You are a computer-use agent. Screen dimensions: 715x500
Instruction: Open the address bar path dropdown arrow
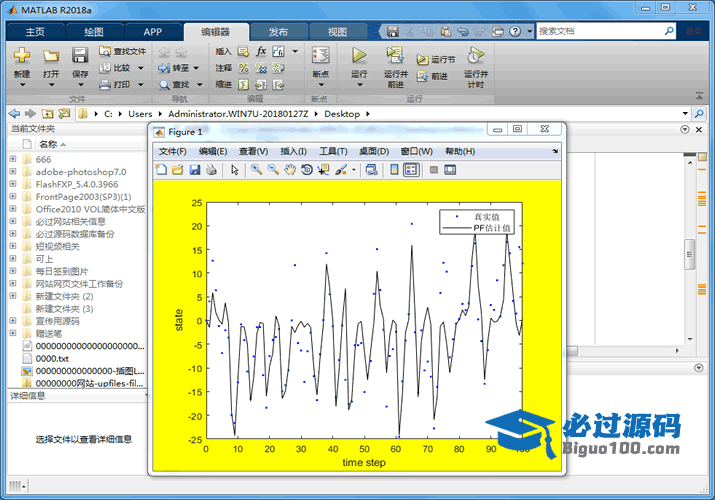(x=685, y=113)
